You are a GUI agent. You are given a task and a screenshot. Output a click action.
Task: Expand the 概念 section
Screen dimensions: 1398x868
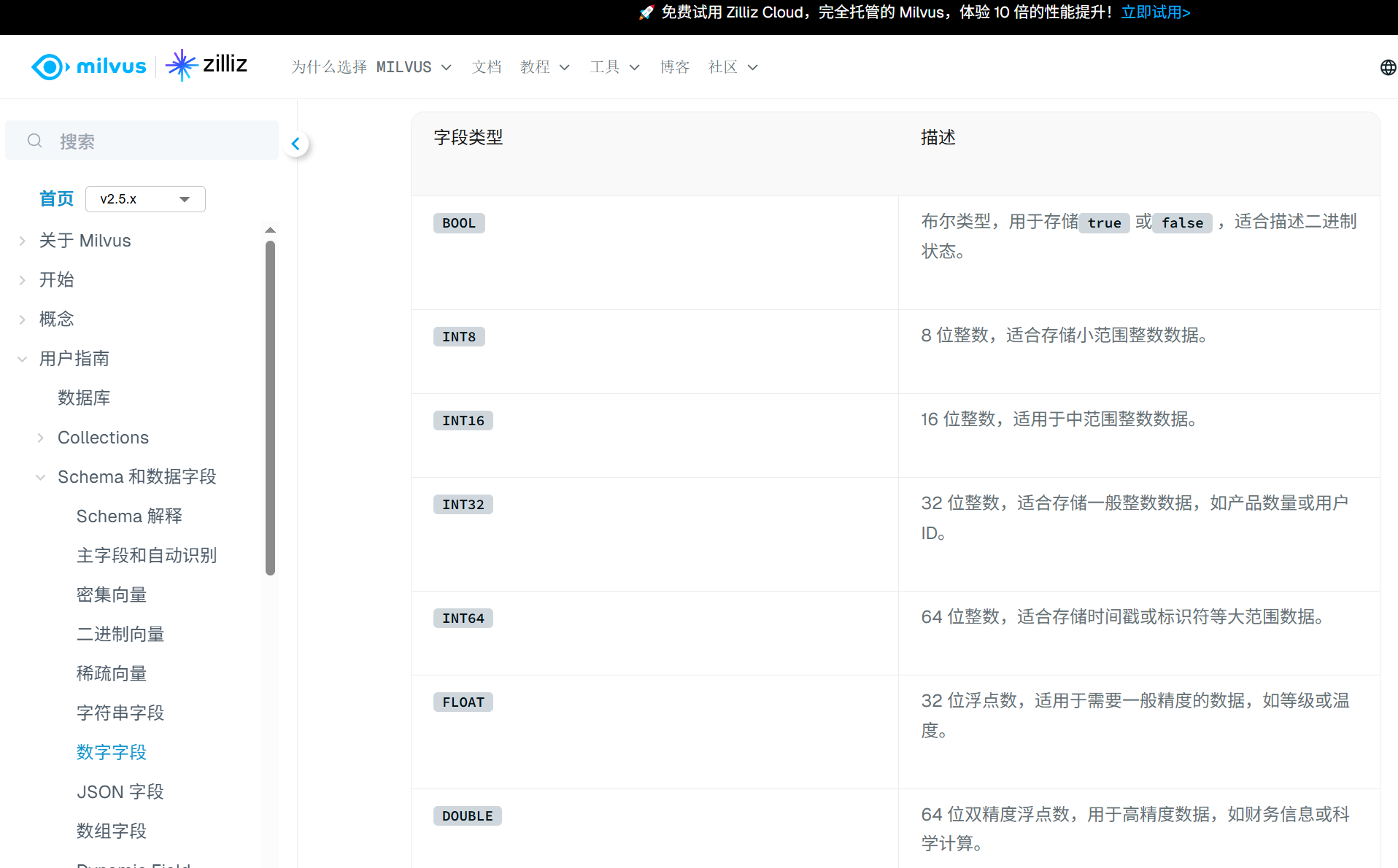point(23,319)
